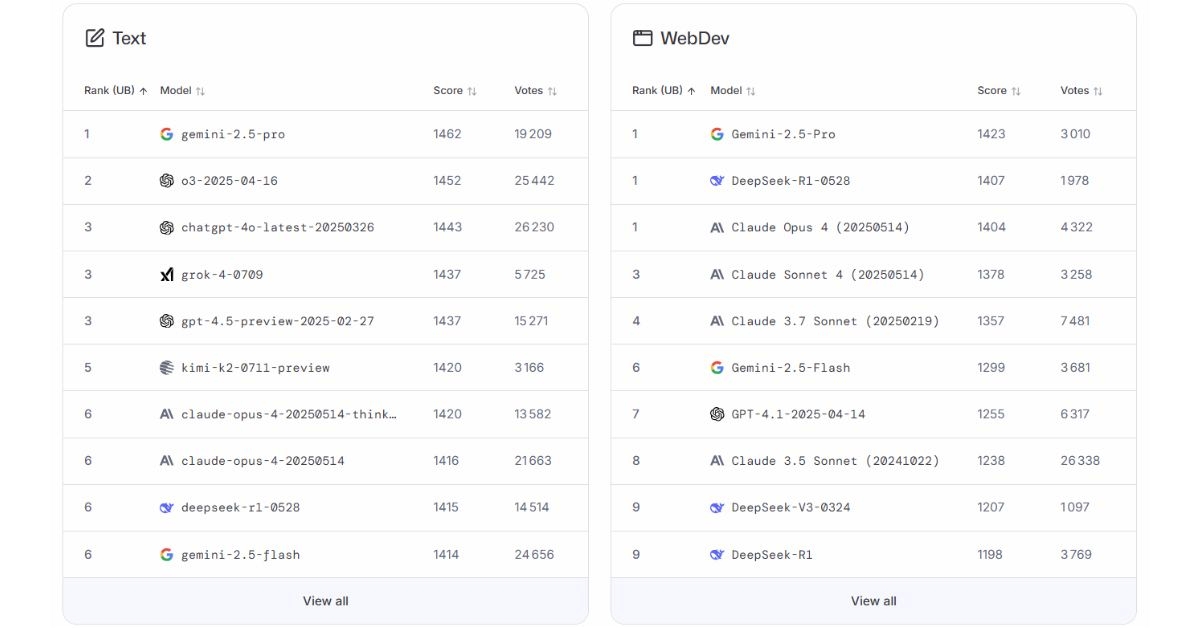Click votes value 26 338 for Claude 3.5 Sonnet
The width and height of the screenshot is (1200, 628).
point(1080,461)
